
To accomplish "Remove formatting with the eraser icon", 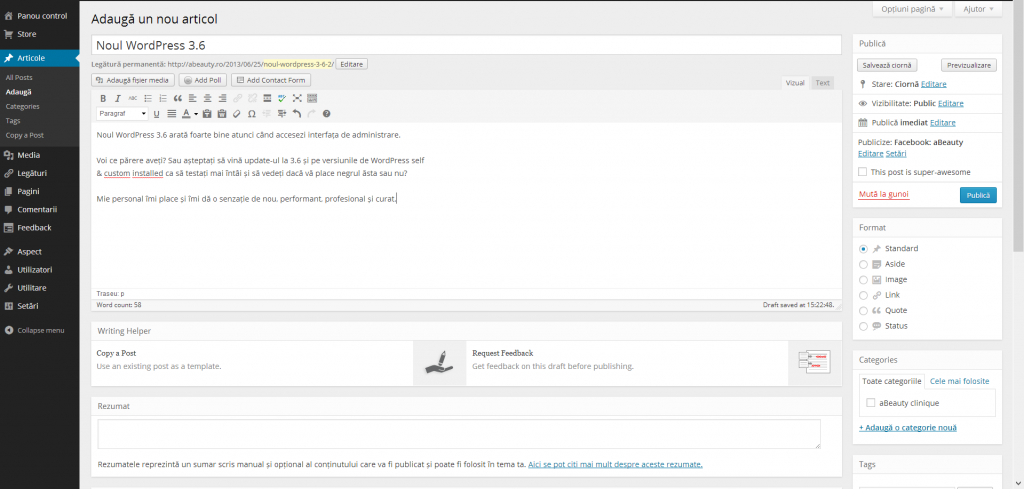I will pos(236,114).
